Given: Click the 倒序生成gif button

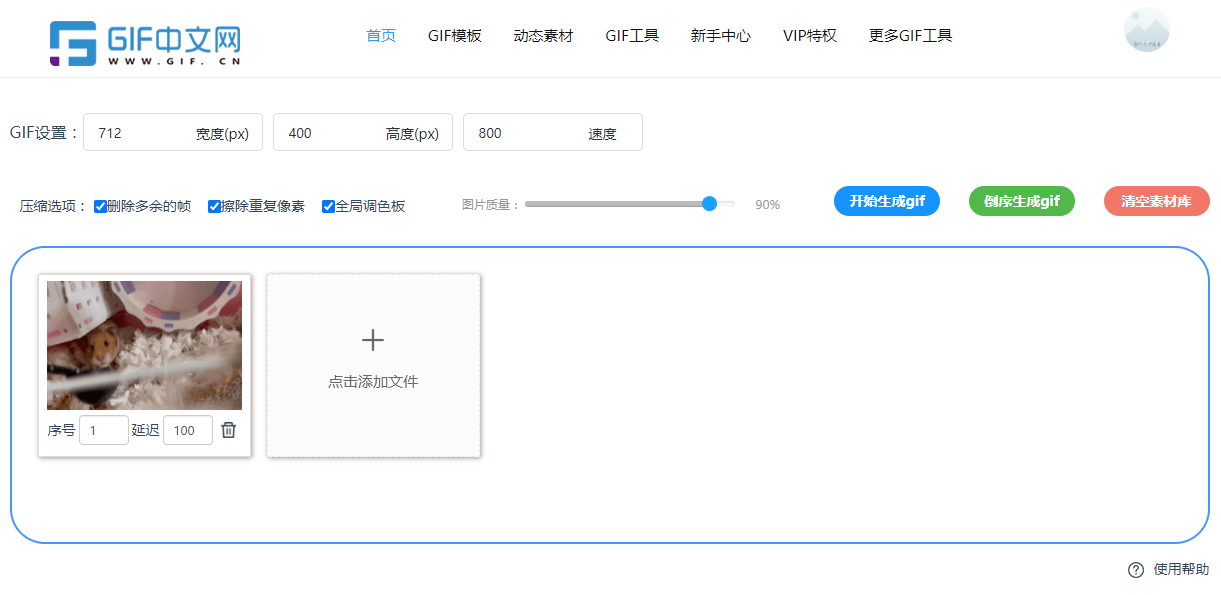Looking at the screenshot, I should pyautogui.click(x=1022, y=201).
